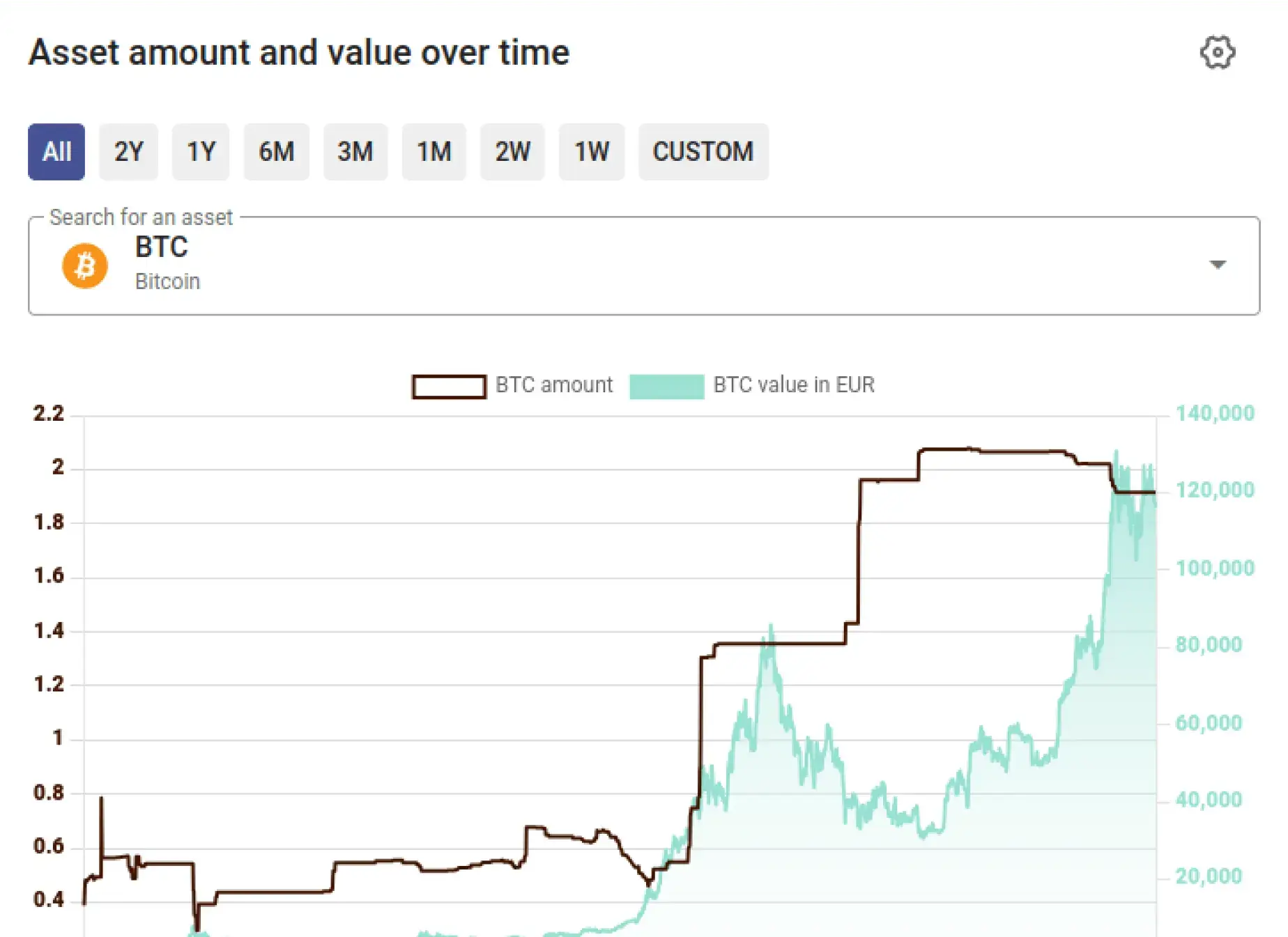The width and height of the screenshot is (1288, 937).
Task: Open the CUSTOM date range option
Action: (703, 152)
